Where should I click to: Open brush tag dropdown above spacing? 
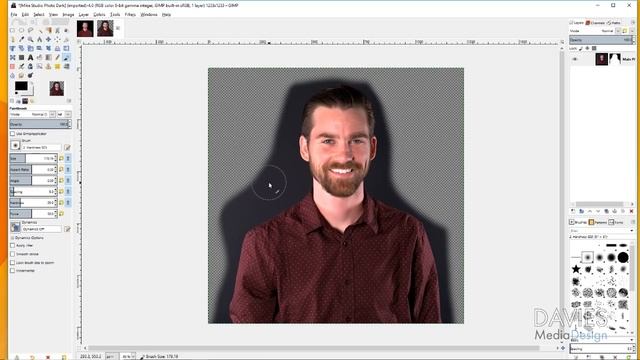(x=631, y=340)
